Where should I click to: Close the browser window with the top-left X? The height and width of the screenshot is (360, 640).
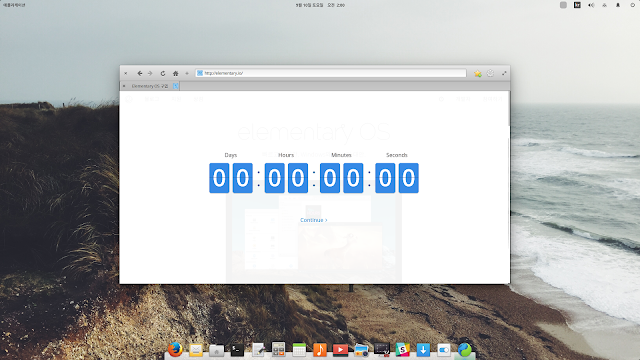coord(126,73)
